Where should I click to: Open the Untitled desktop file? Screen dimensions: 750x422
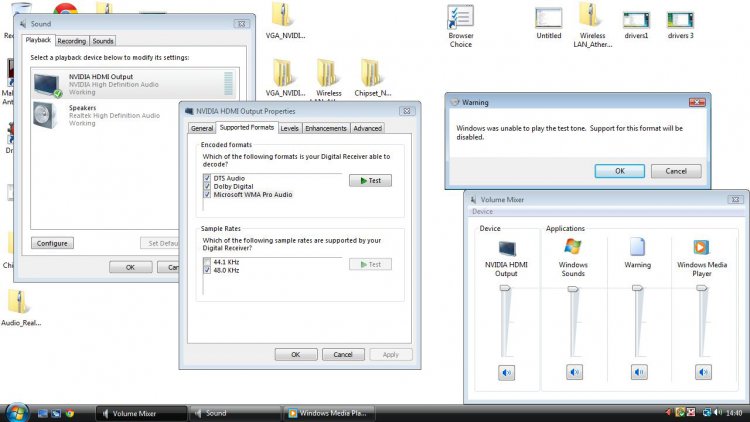tap(548, 23)
